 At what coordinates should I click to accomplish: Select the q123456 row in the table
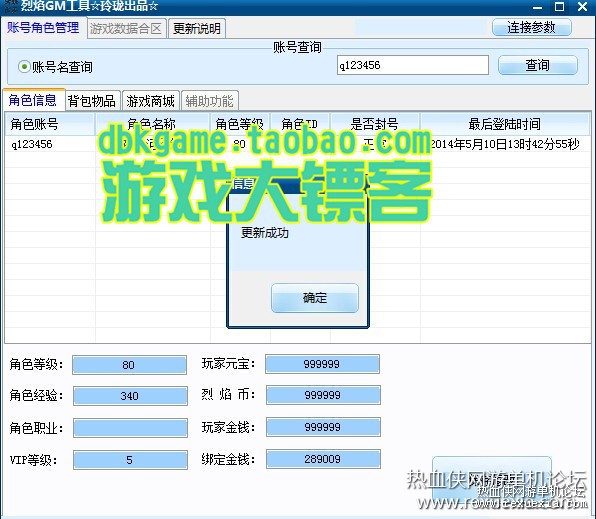[x=297, y=144]
